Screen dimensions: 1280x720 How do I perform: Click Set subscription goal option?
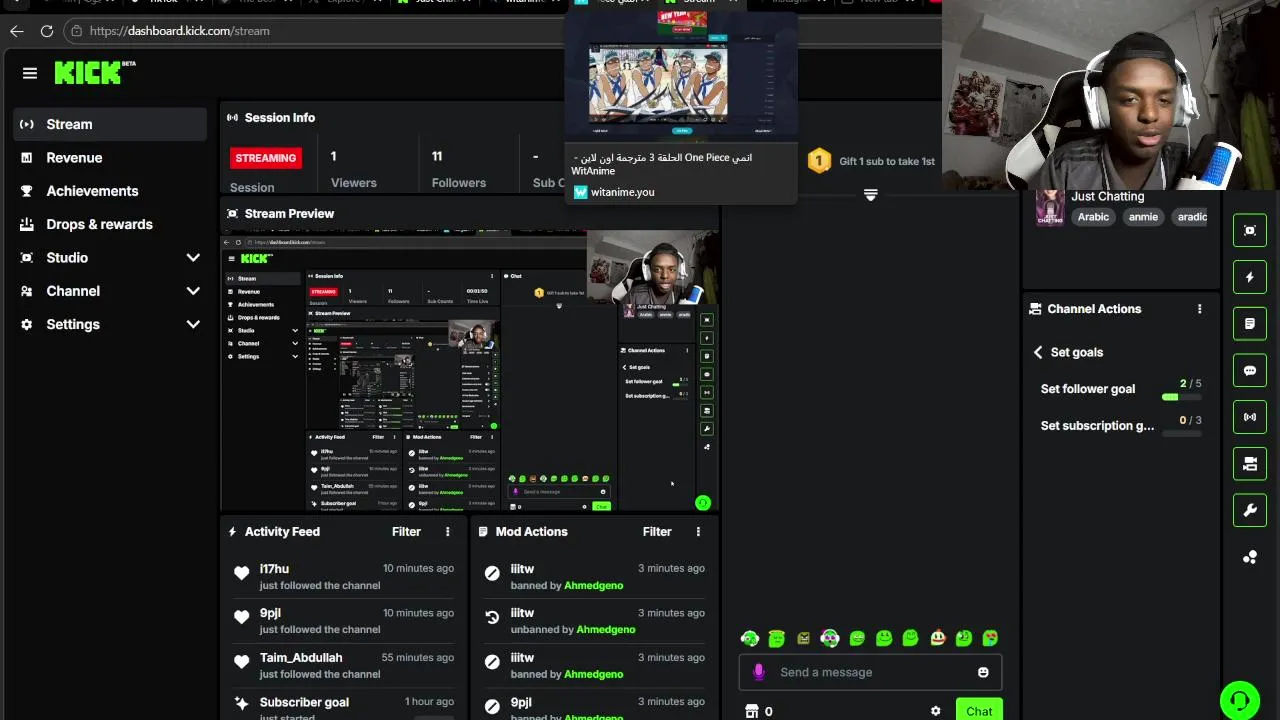click(x=1097, y=426)
